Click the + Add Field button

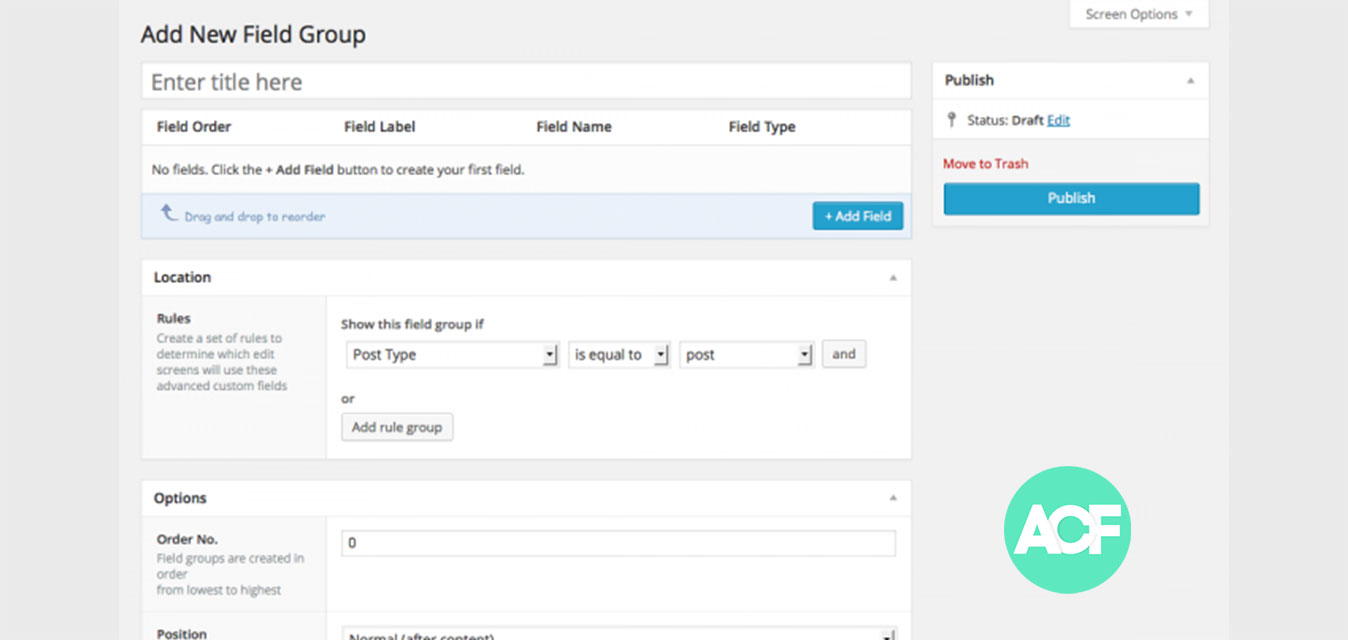857,215
